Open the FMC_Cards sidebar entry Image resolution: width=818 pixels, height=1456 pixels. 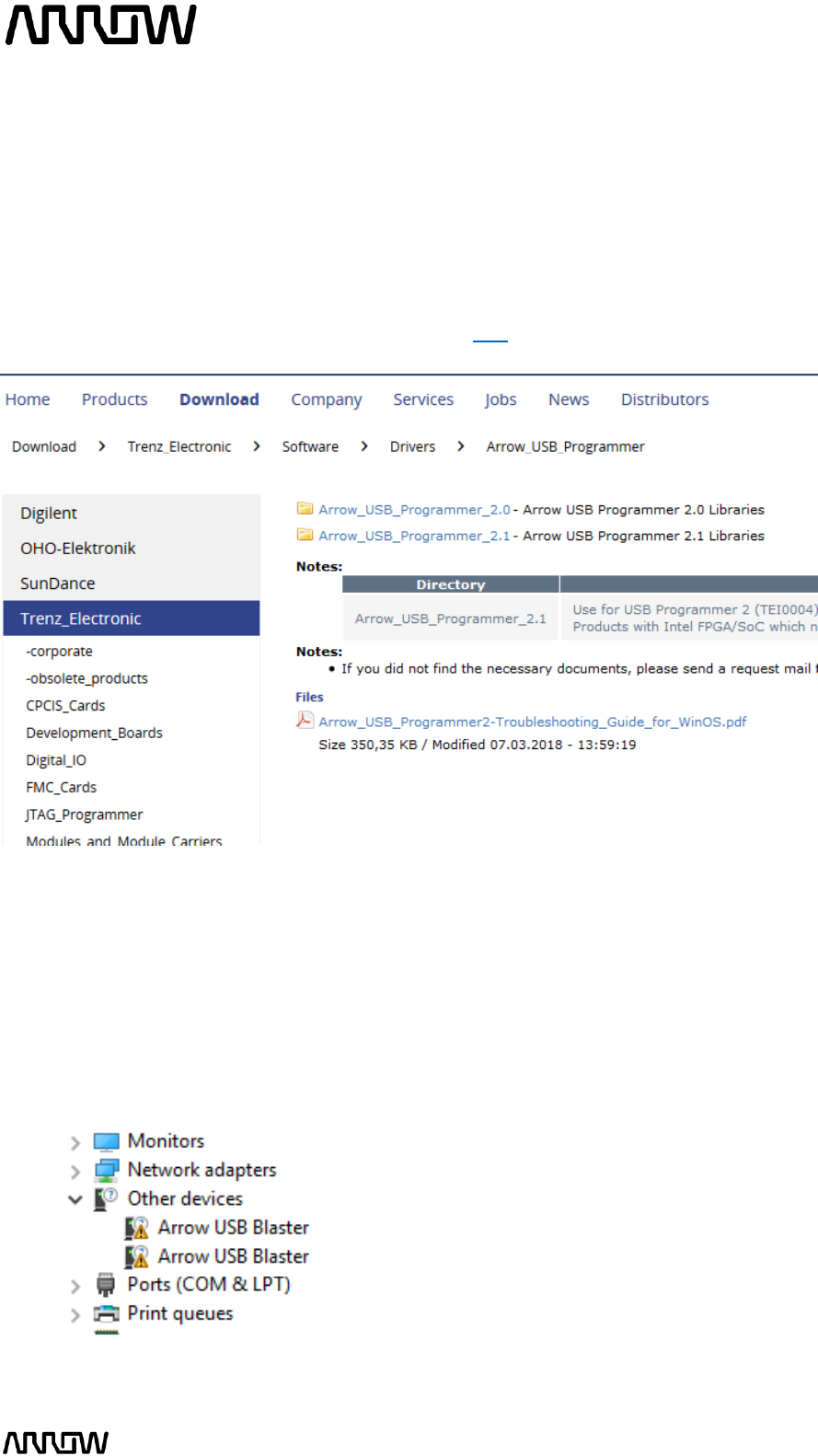tap(62, 787)
